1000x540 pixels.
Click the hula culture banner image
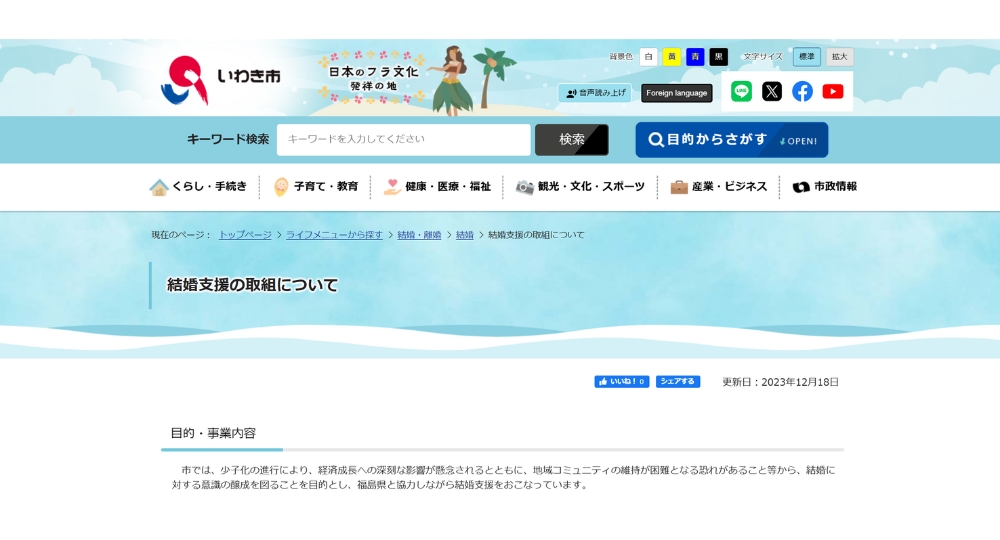(x=418, y=80)
